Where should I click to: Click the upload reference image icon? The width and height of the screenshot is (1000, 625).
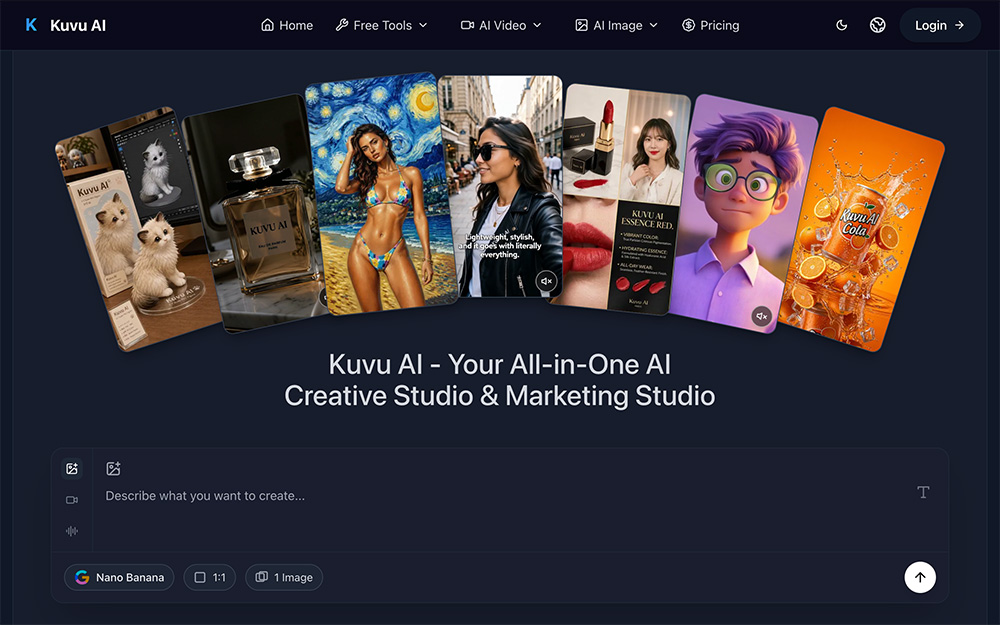113,469
